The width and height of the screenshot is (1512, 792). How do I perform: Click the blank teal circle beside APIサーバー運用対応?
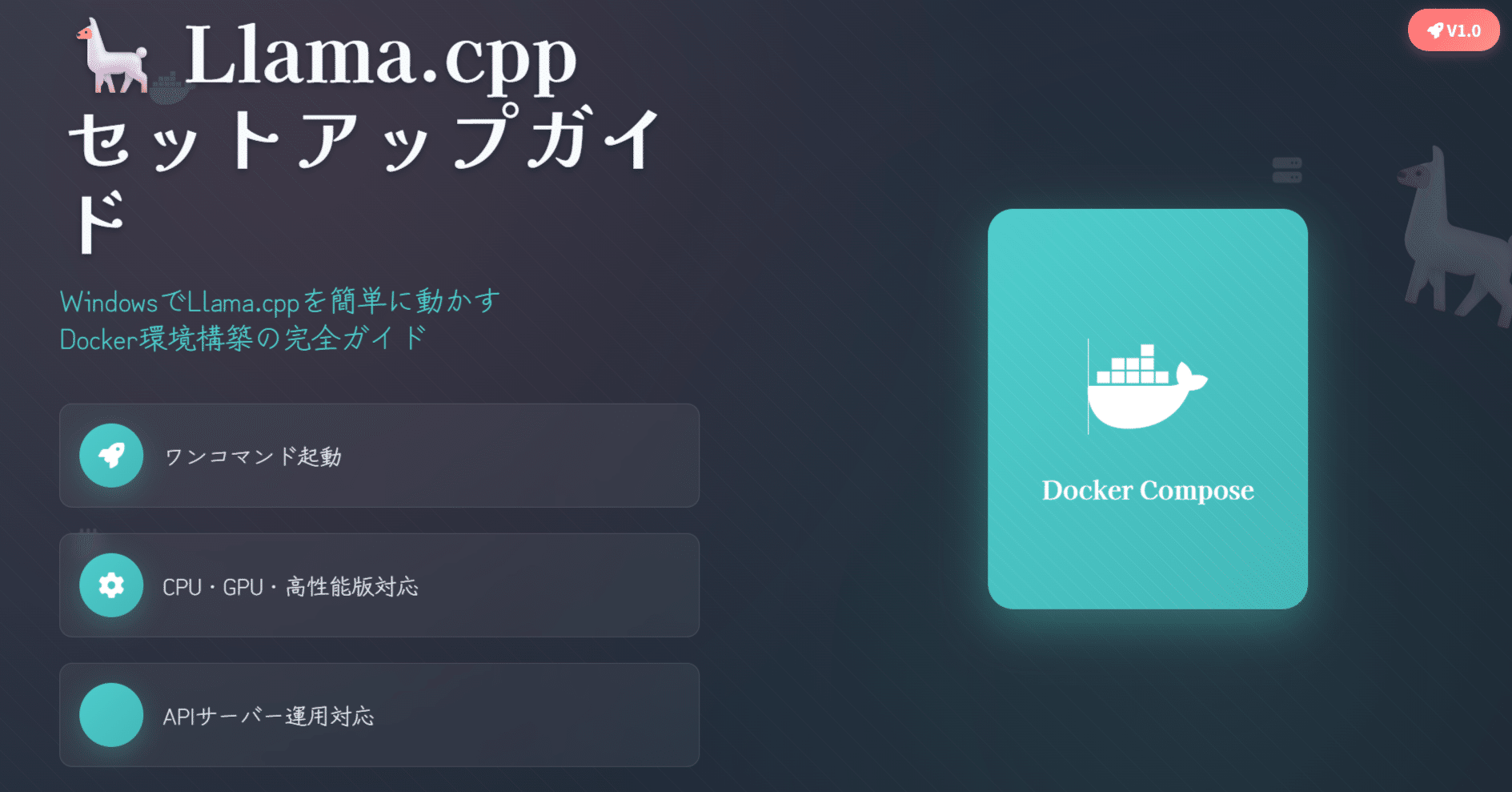111,715
